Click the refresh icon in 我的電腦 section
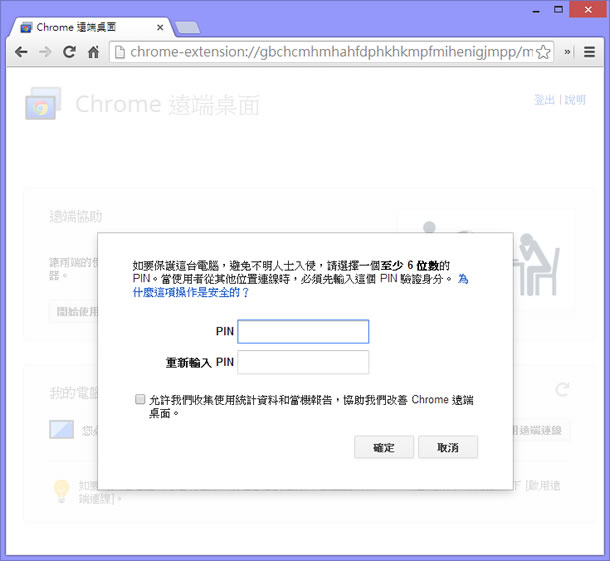The image size is (610, 561). 562,389
